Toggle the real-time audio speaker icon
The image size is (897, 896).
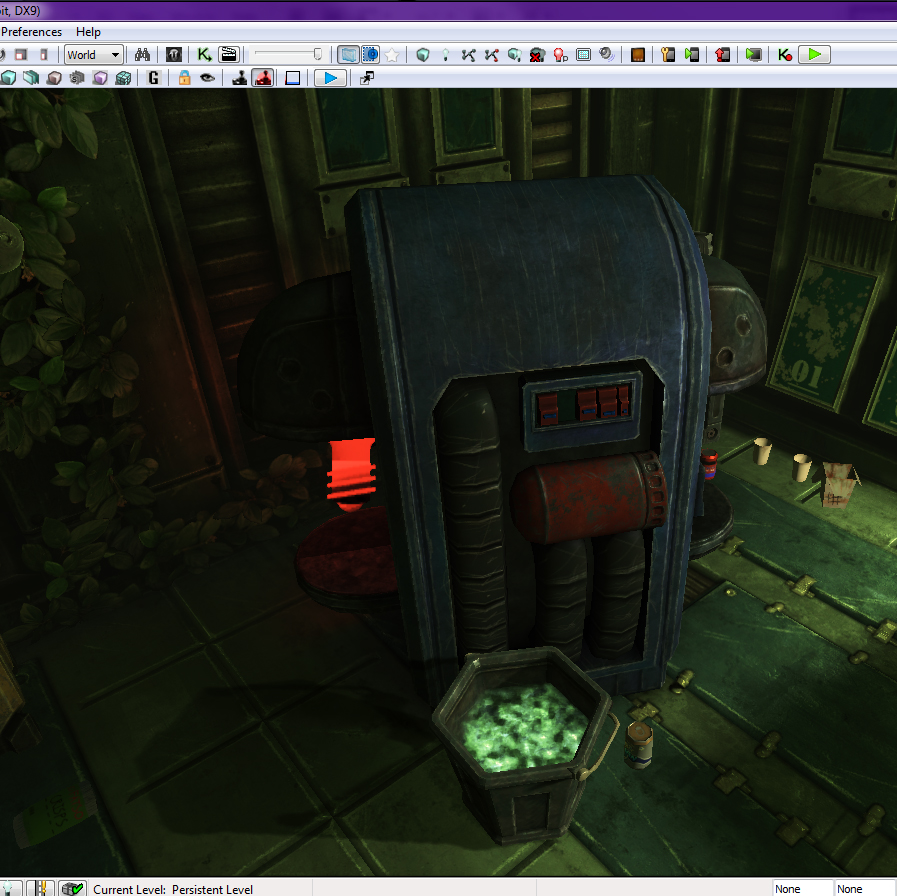tap(606, 55)
